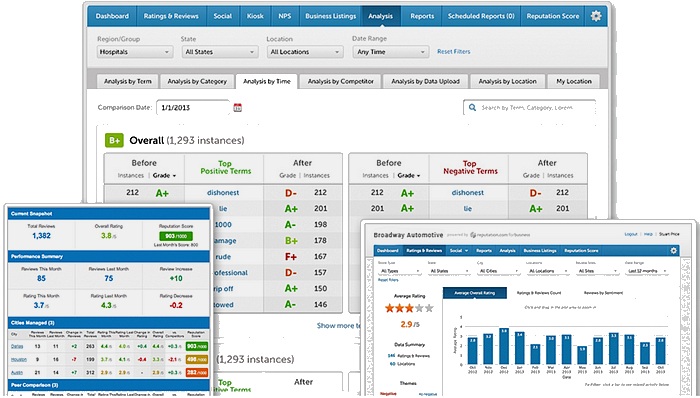This screenshot has height=398, width=700.
Task: Open Reports tab in Broadway Automotive window
Action: [x=484, y=251]
